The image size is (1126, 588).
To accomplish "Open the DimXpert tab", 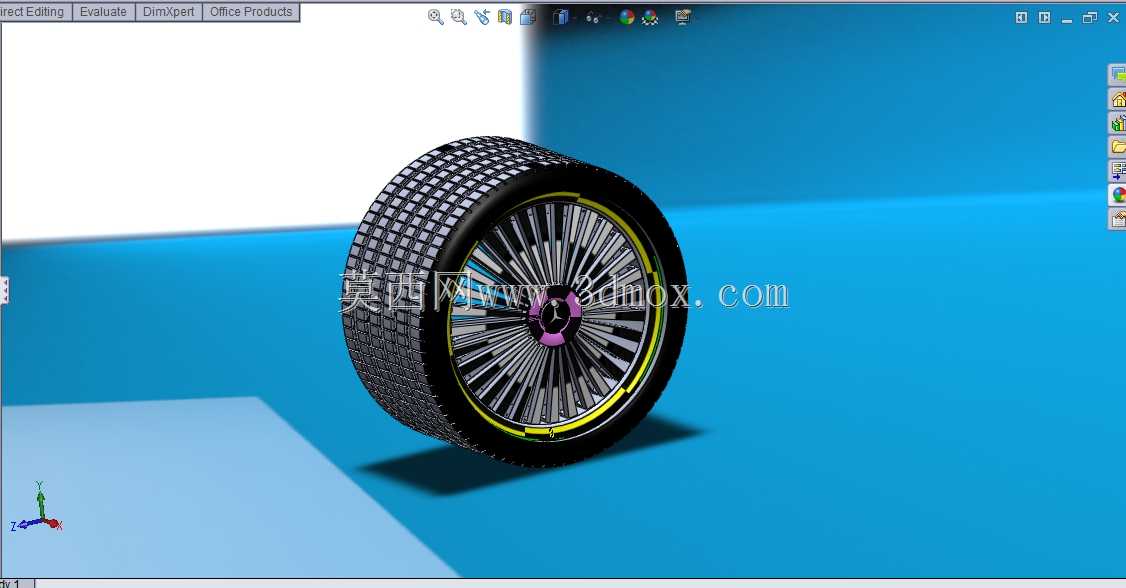I will coord(169,12).
